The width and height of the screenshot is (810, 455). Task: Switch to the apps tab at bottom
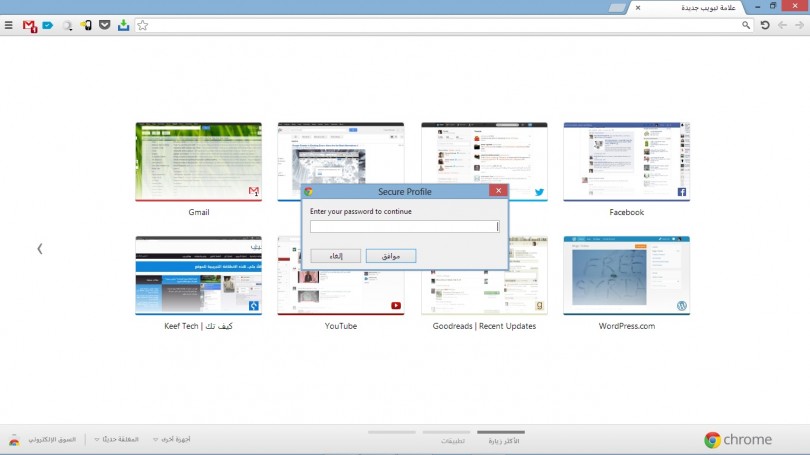coord(453,440)
